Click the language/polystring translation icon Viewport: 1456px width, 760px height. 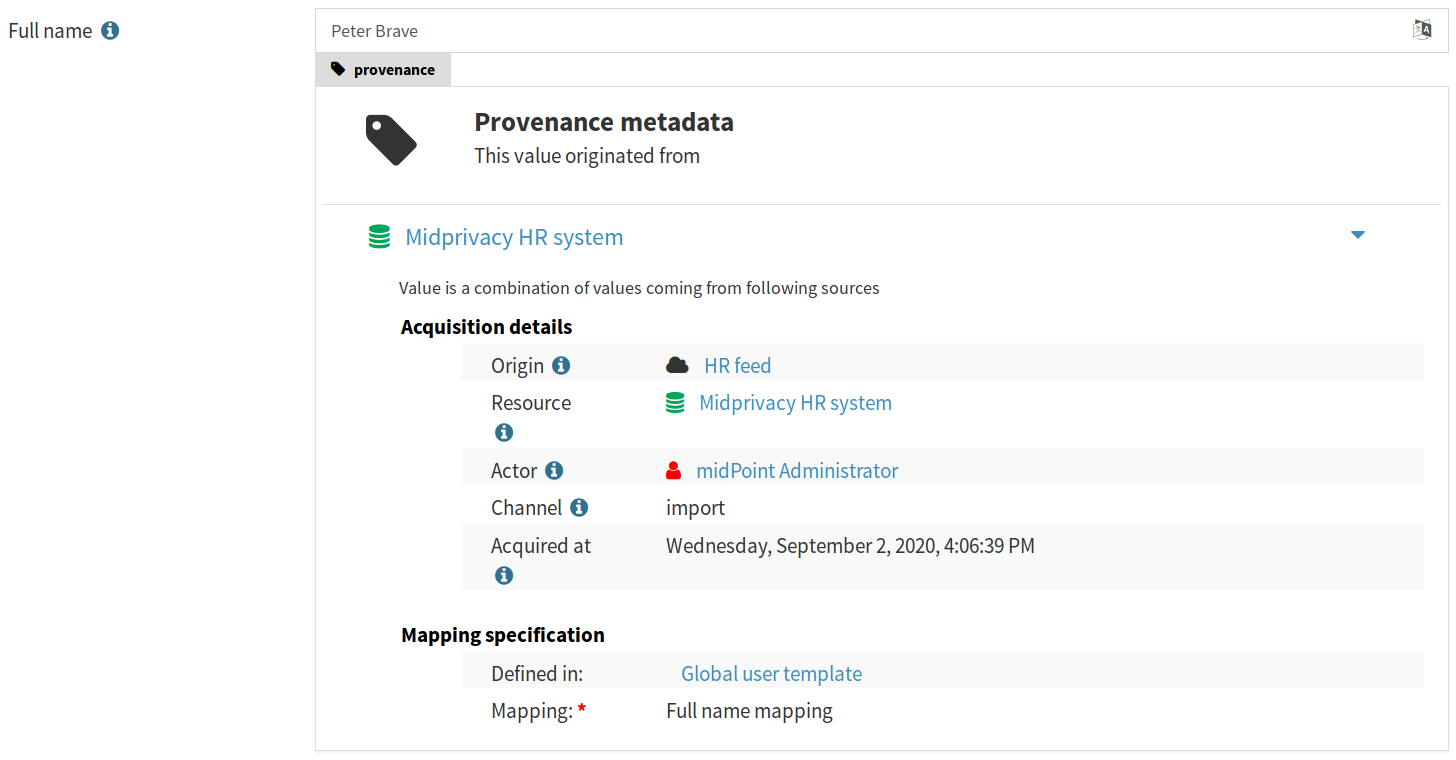pos(1421,29)
